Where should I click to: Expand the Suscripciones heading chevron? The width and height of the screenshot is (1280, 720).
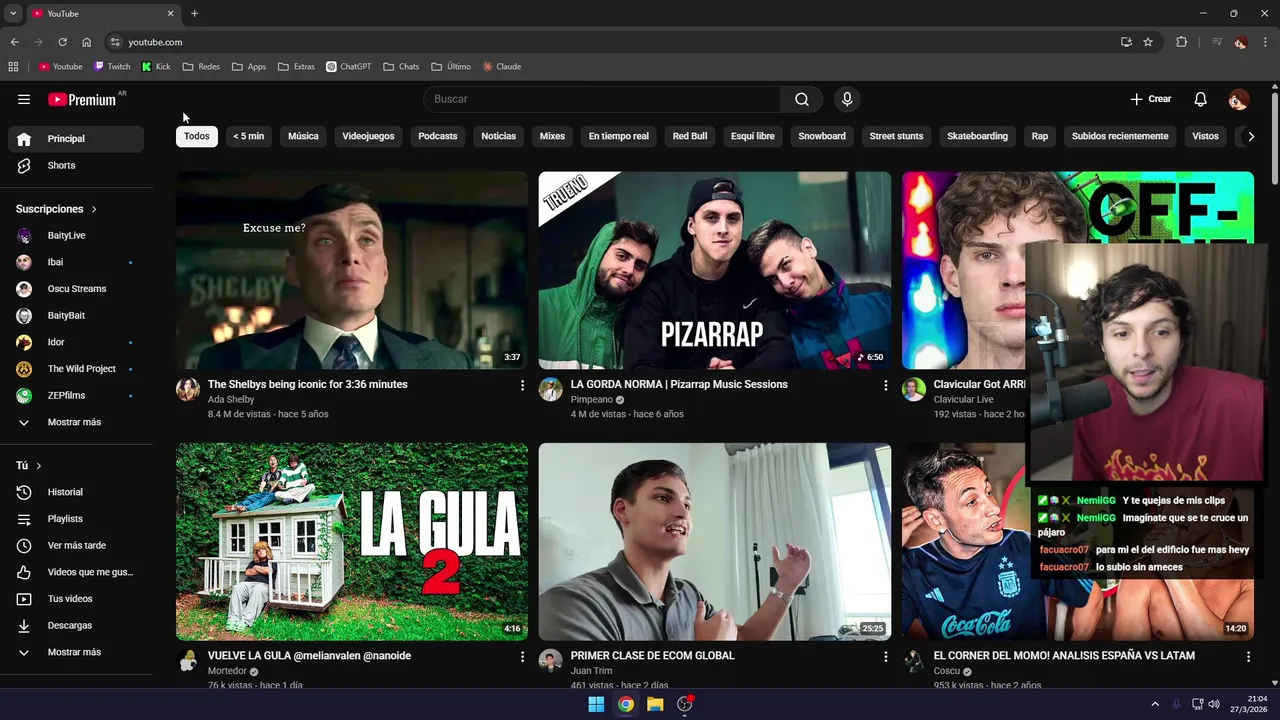94,209
